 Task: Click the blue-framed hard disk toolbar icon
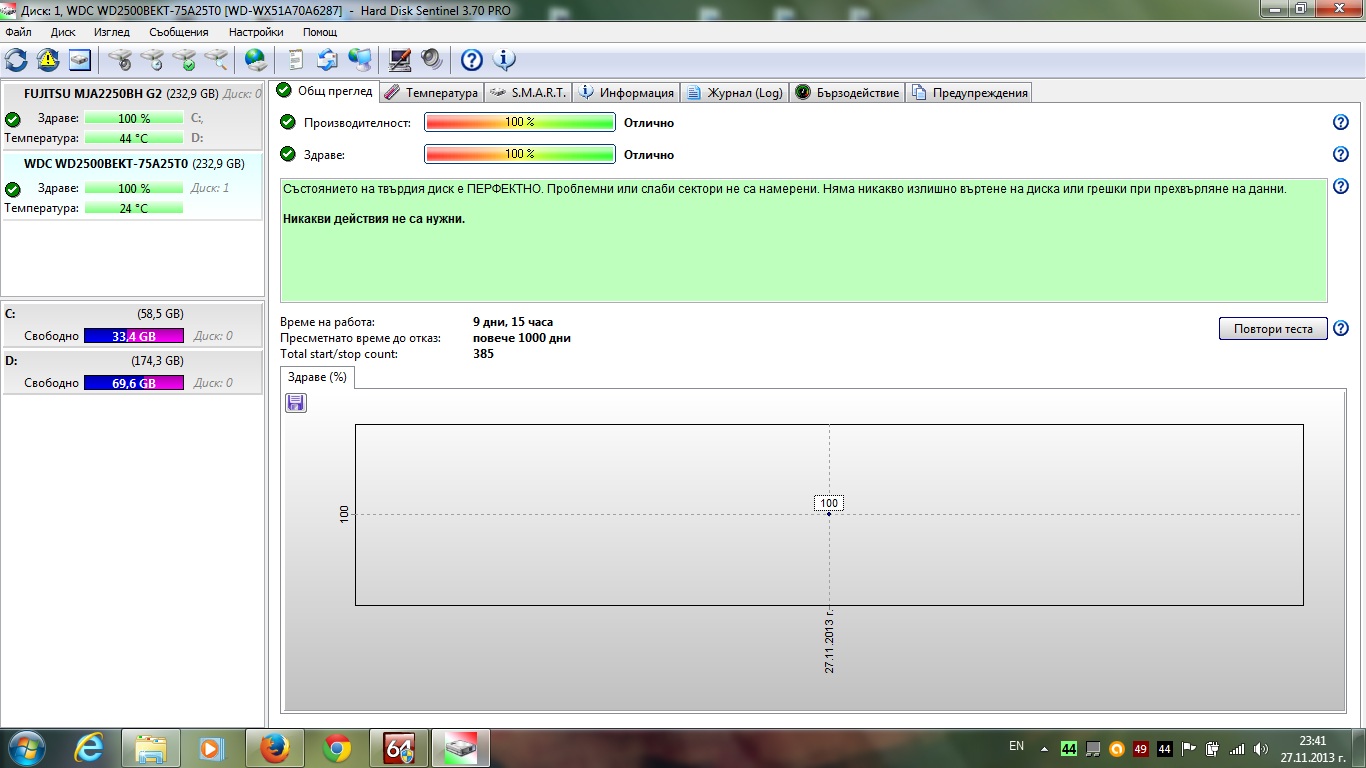pyautogui.click(x=80, y=60)
